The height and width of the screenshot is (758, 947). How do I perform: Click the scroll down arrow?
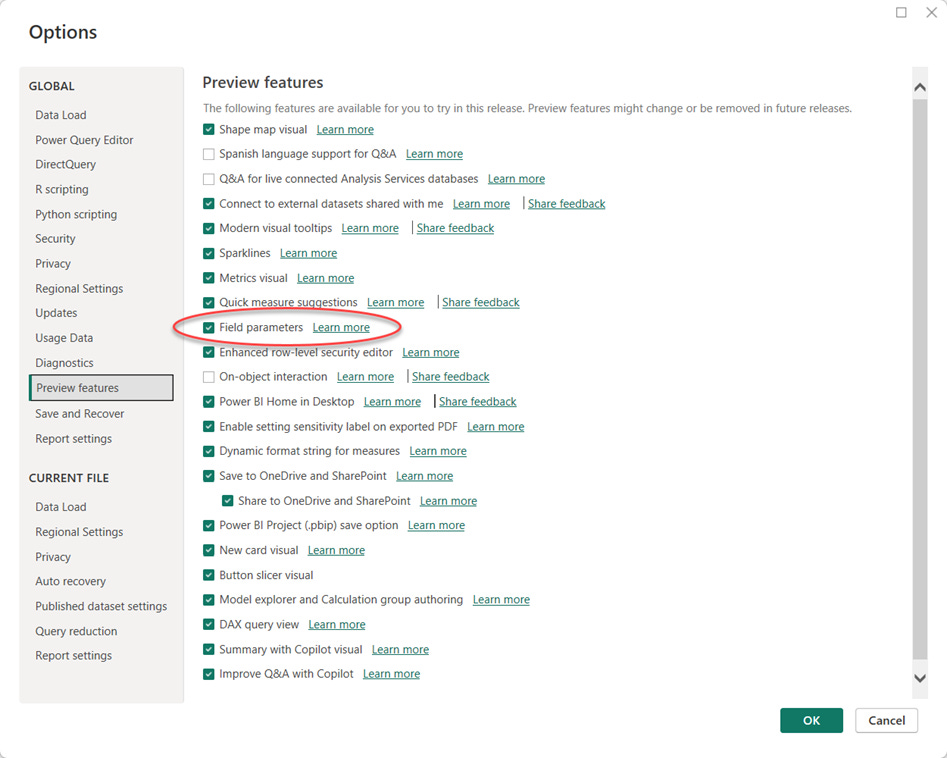point(919,678)
